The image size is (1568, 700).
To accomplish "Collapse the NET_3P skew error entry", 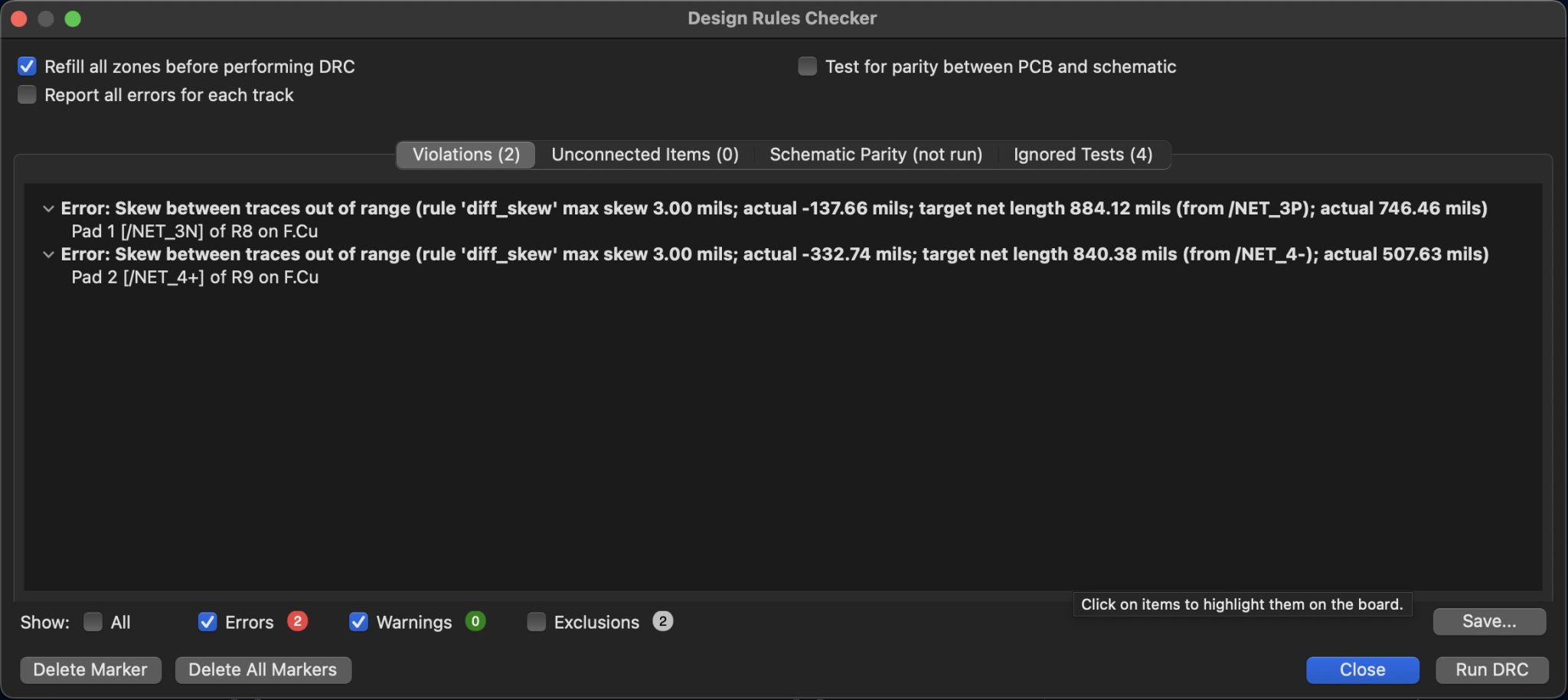I will tap(48, 208).
